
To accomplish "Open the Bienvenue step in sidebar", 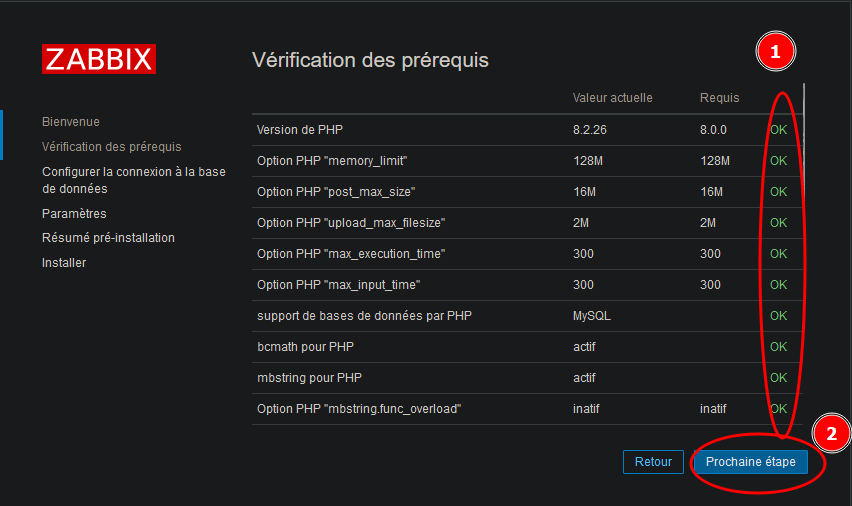I will tap(71, 122).
